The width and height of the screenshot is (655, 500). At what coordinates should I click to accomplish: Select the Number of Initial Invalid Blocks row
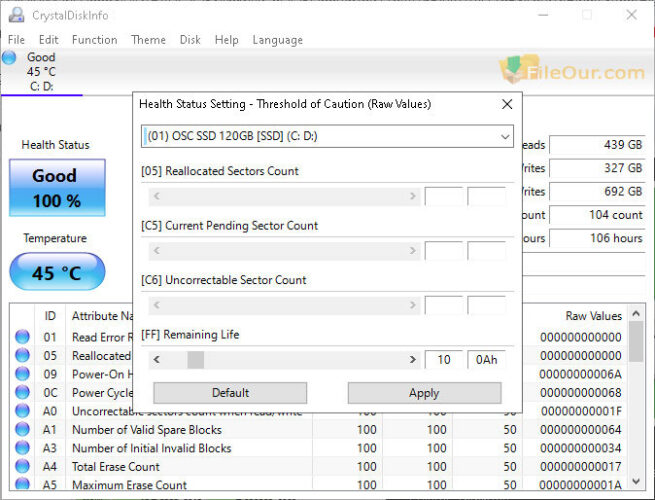[320, 448]
